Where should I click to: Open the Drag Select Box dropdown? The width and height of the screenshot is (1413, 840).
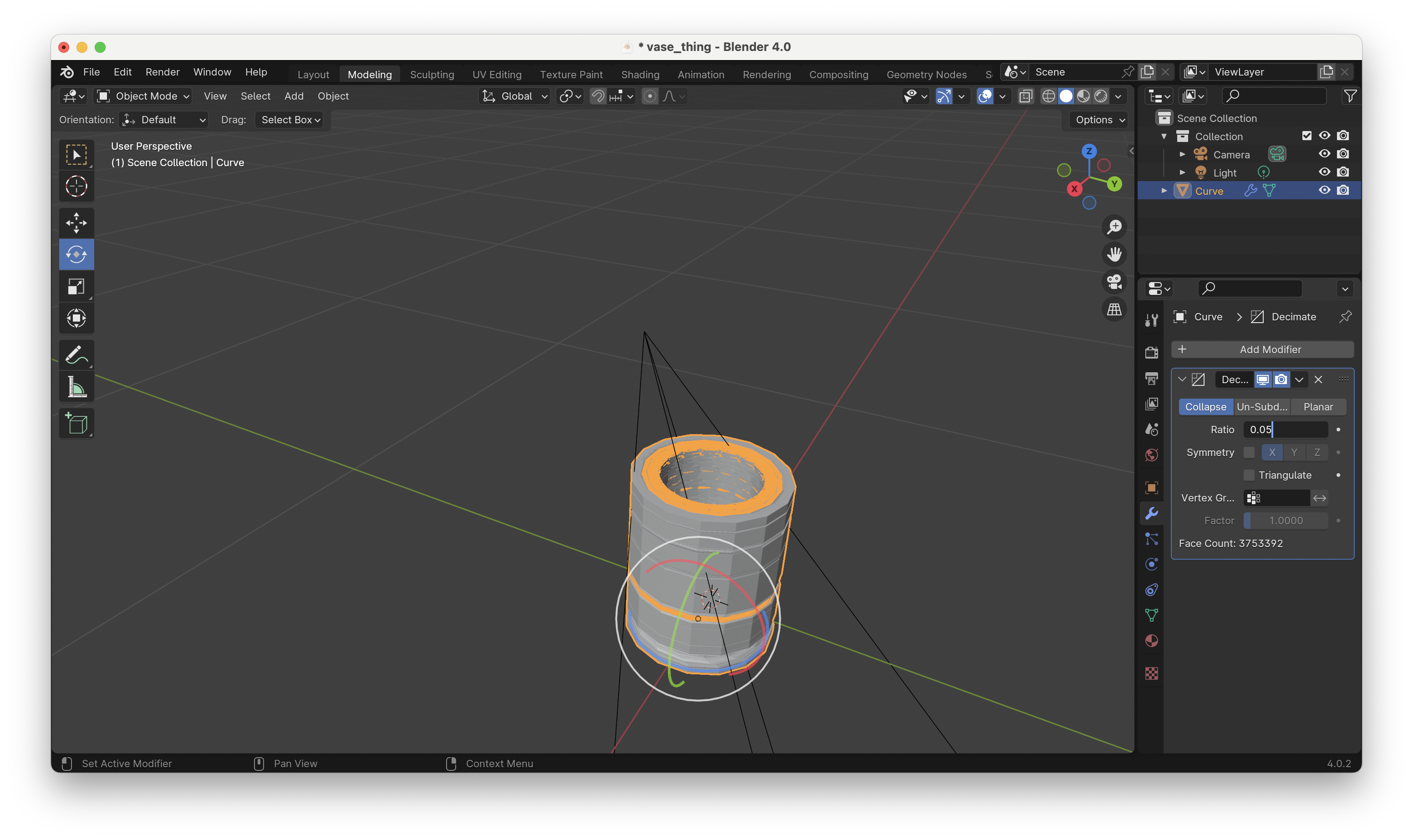tap(290, 120)
